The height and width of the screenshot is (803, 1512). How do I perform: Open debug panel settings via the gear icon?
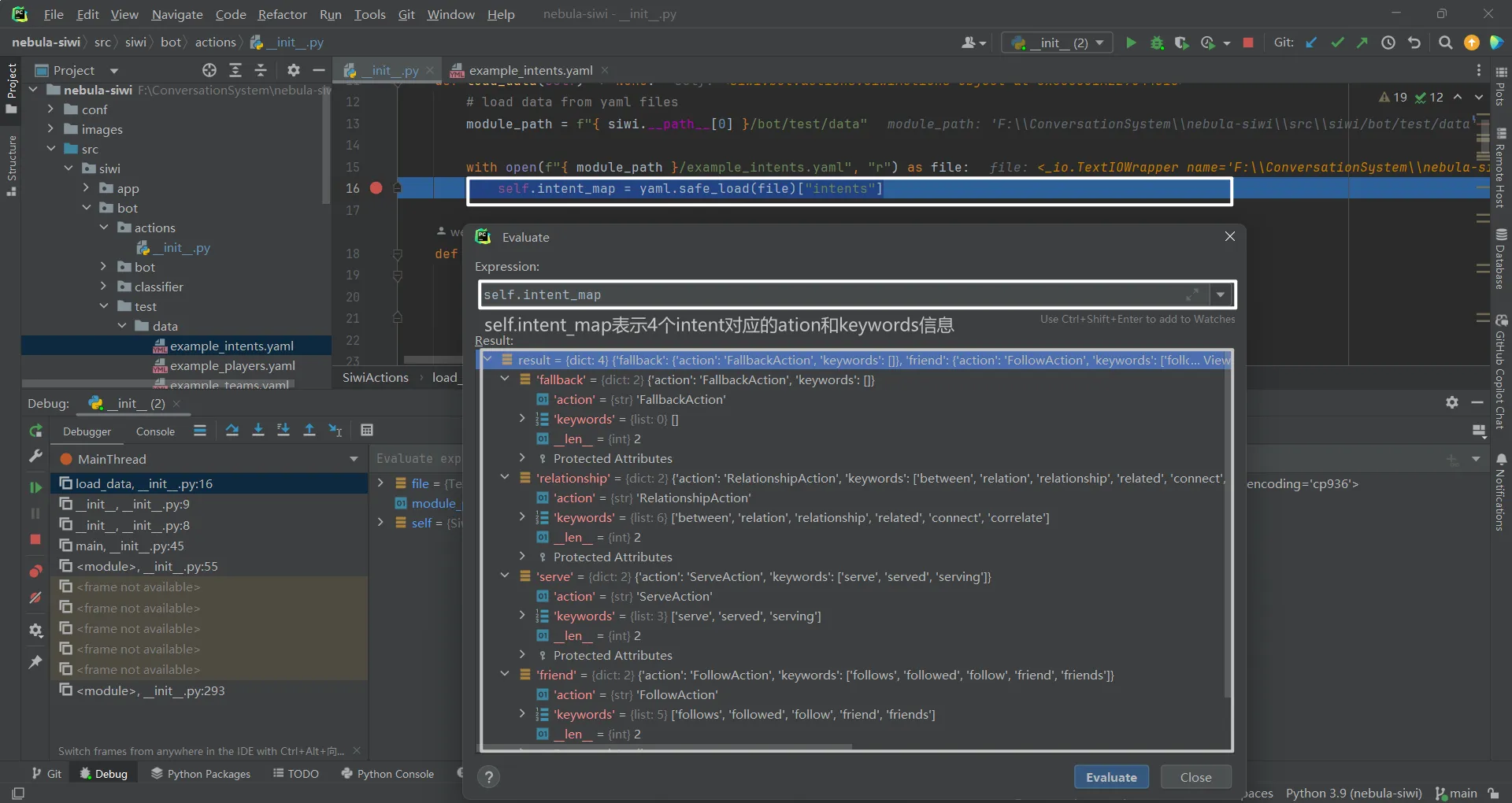(1452, 402)
